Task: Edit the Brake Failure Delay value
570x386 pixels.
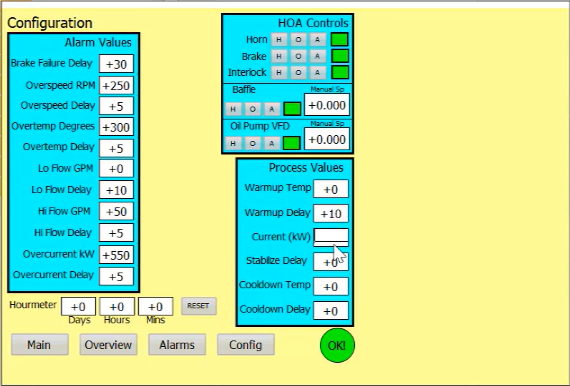Action: tap(116, 64)
